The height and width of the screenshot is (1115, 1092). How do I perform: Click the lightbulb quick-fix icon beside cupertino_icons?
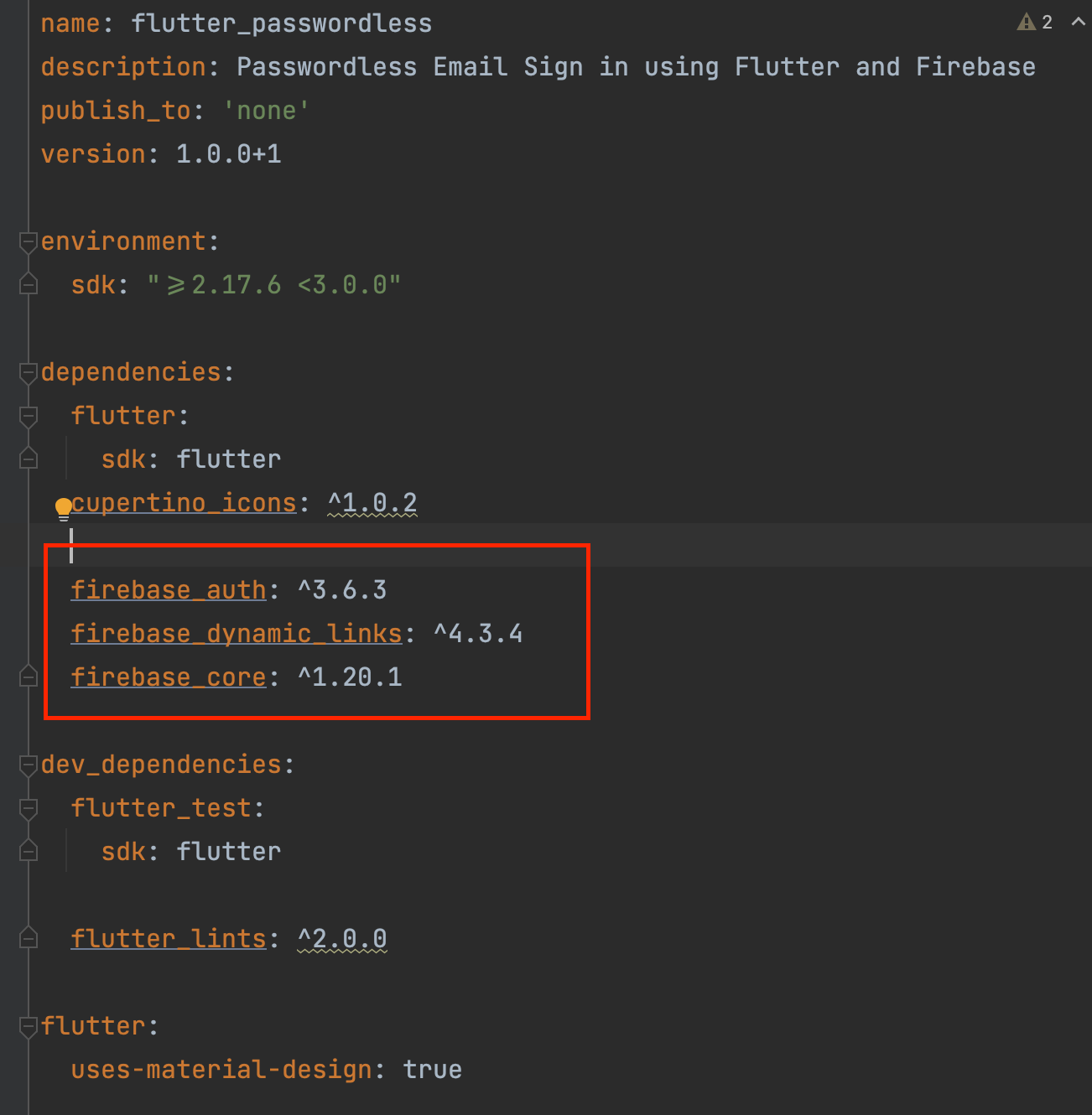64,506
